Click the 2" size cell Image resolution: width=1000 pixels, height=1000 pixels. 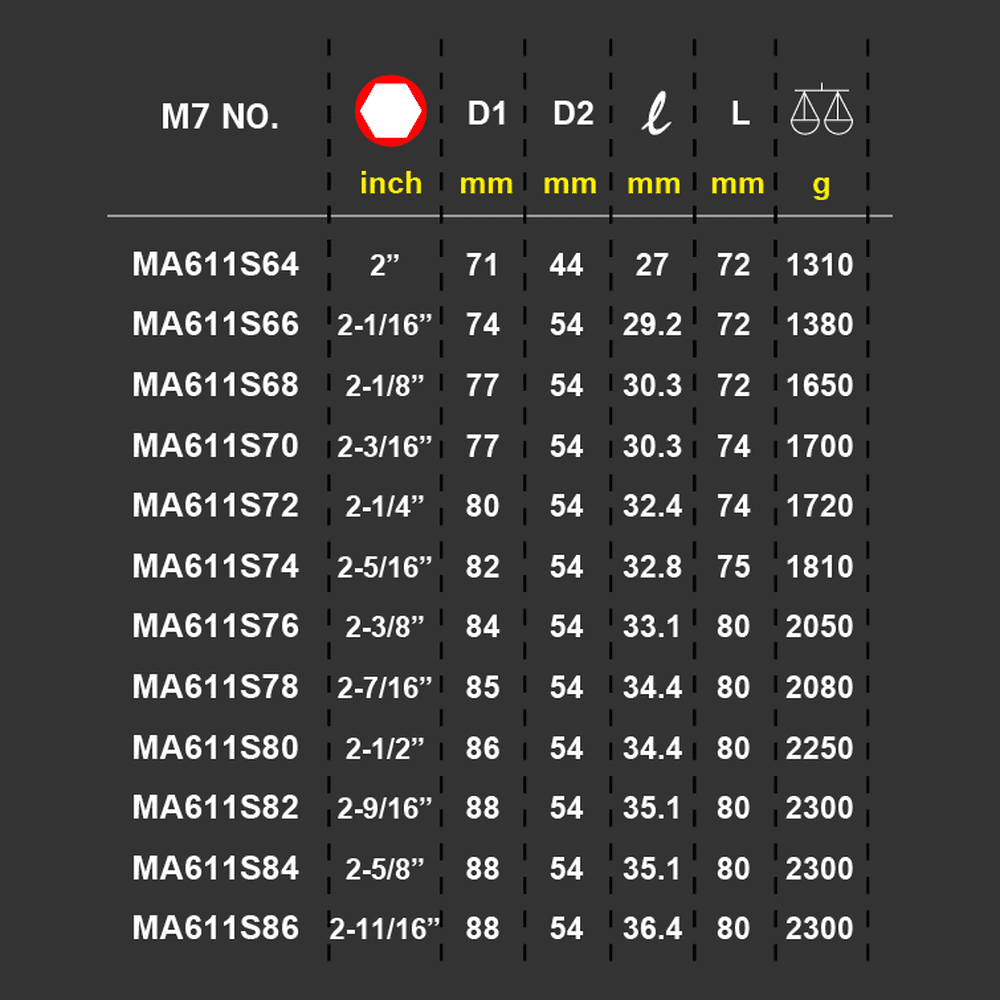pyautogui.click(x=385, y=265)
